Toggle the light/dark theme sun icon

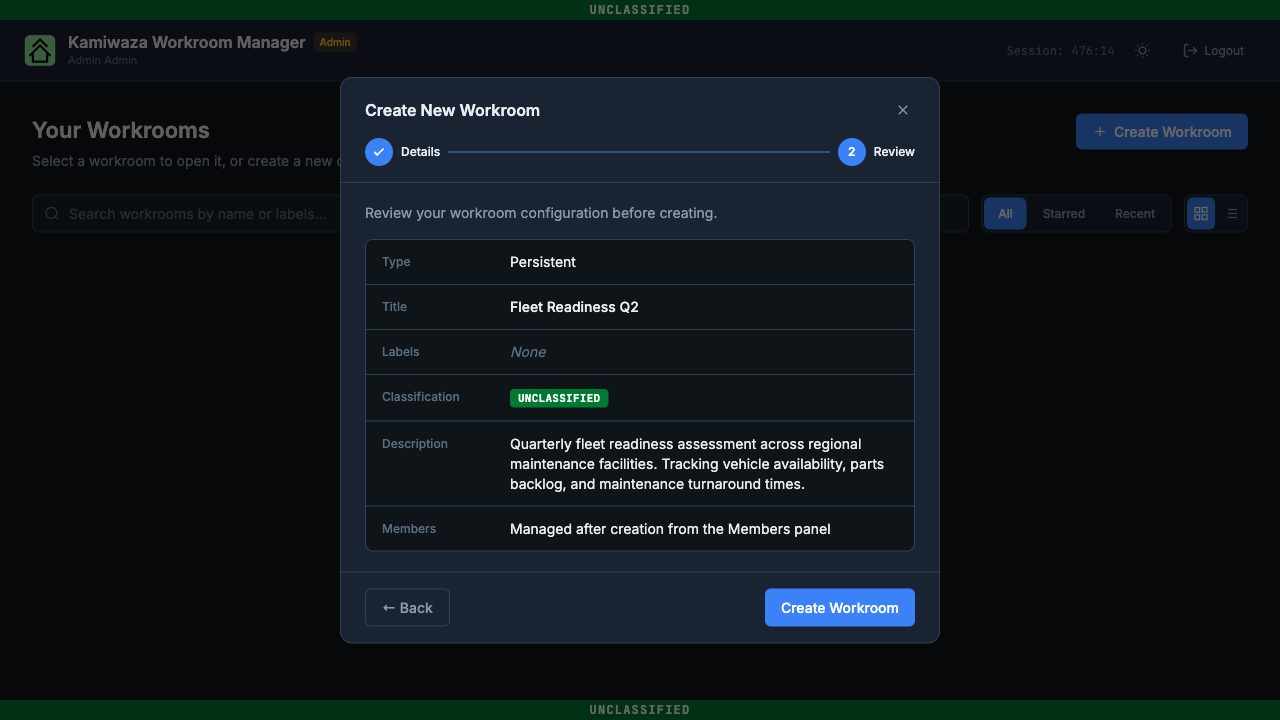tap(1142, 50)
